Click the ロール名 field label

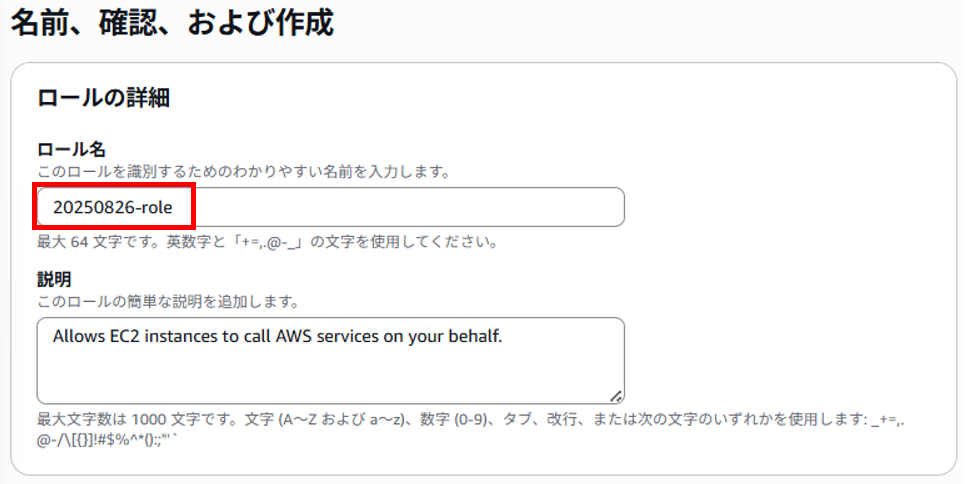point(72,149)
